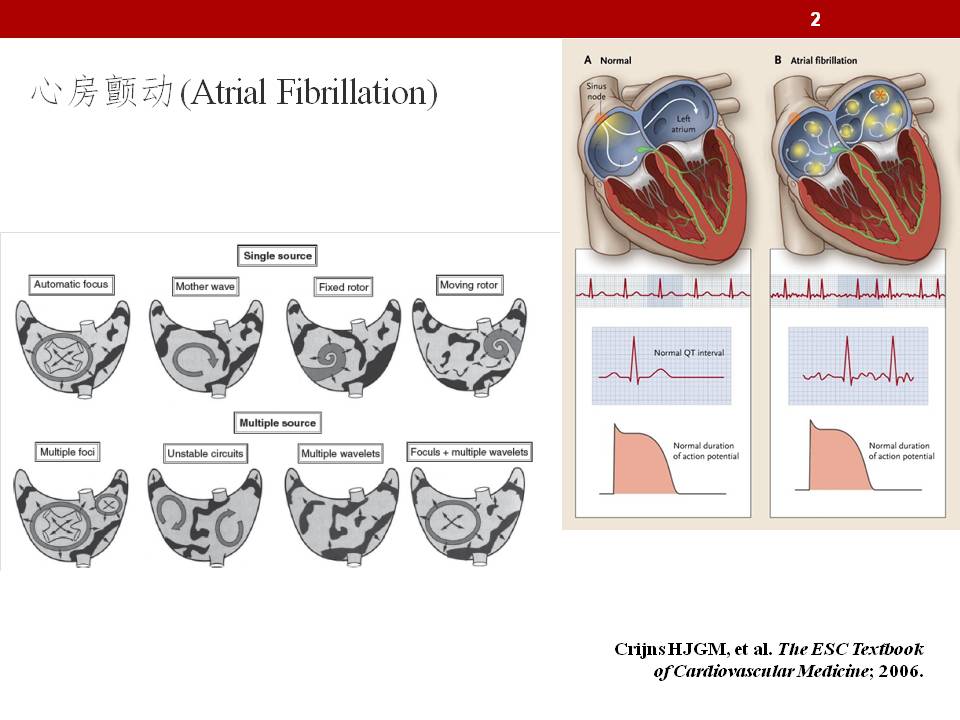Select the Sinus node label
960x720 pixels.
tap(597, 93)
